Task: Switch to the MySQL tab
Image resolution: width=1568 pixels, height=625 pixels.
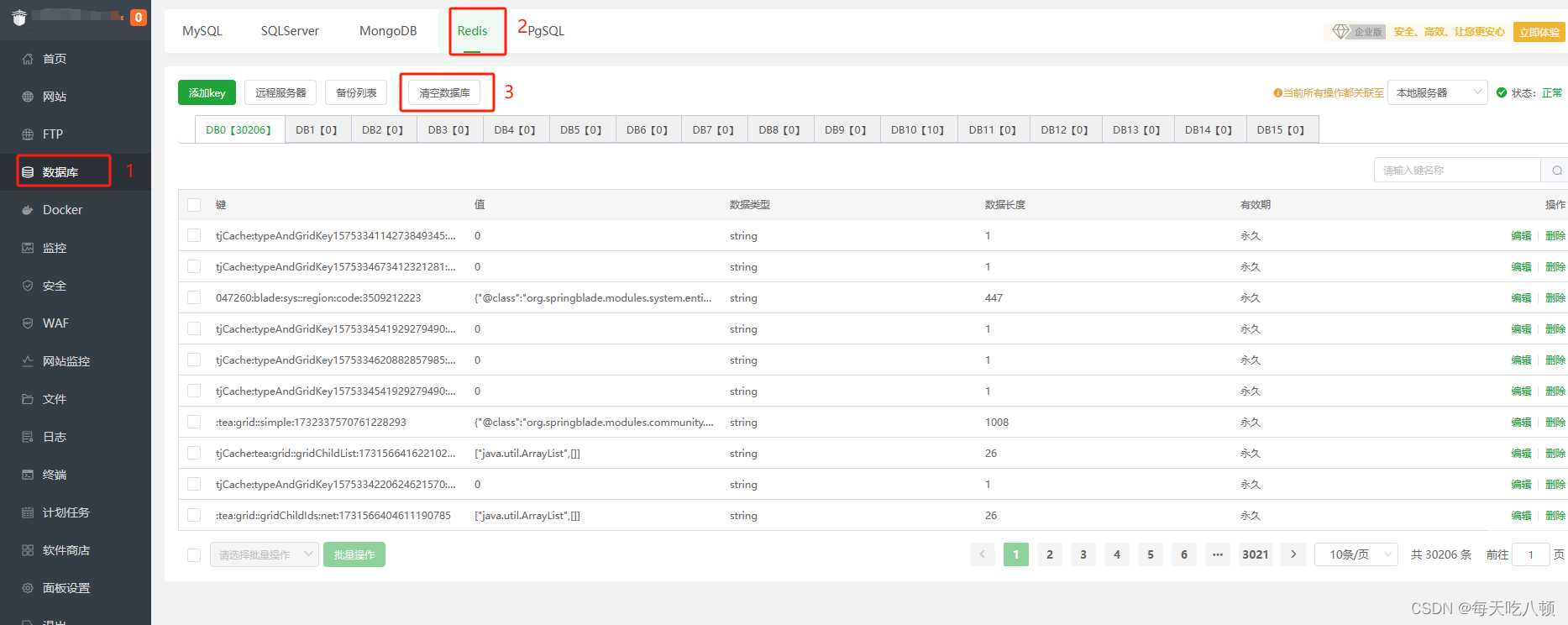Action: [x=202, y=31]
